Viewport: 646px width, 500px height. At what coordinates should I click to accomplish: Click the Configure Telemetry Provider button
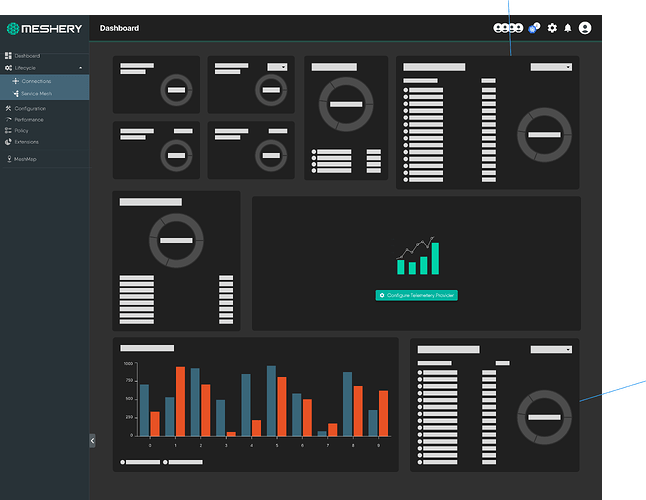(417, 295)
